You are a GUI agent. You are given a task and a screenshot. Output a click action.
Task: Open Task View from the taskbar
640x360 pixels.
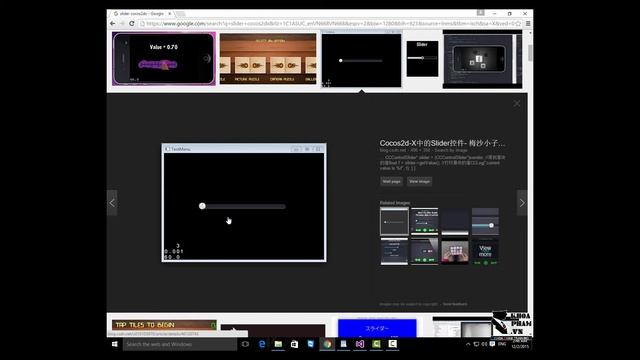click(245, 344)
